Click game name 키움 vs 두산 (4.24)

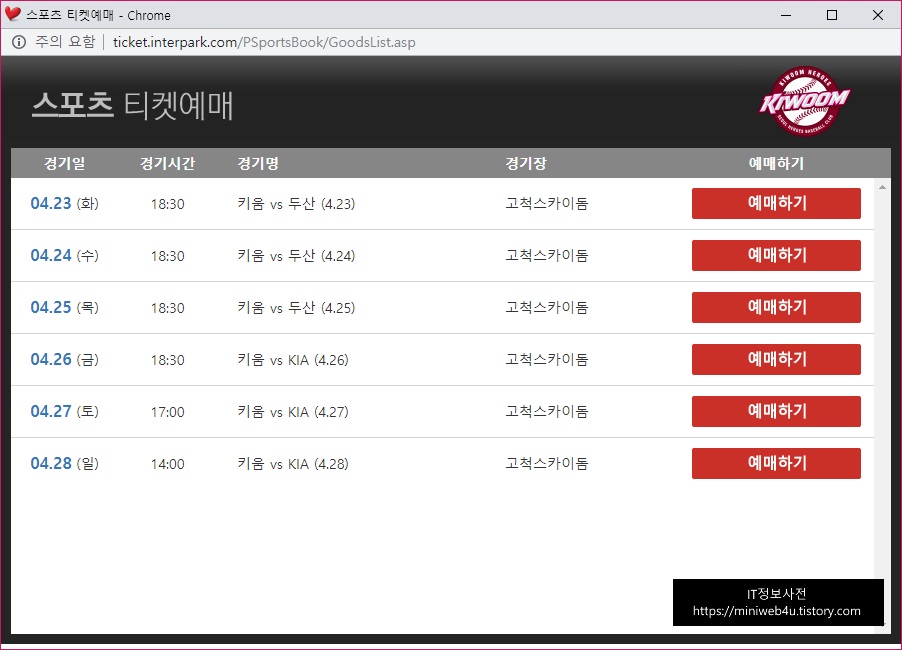coord(296,255)
